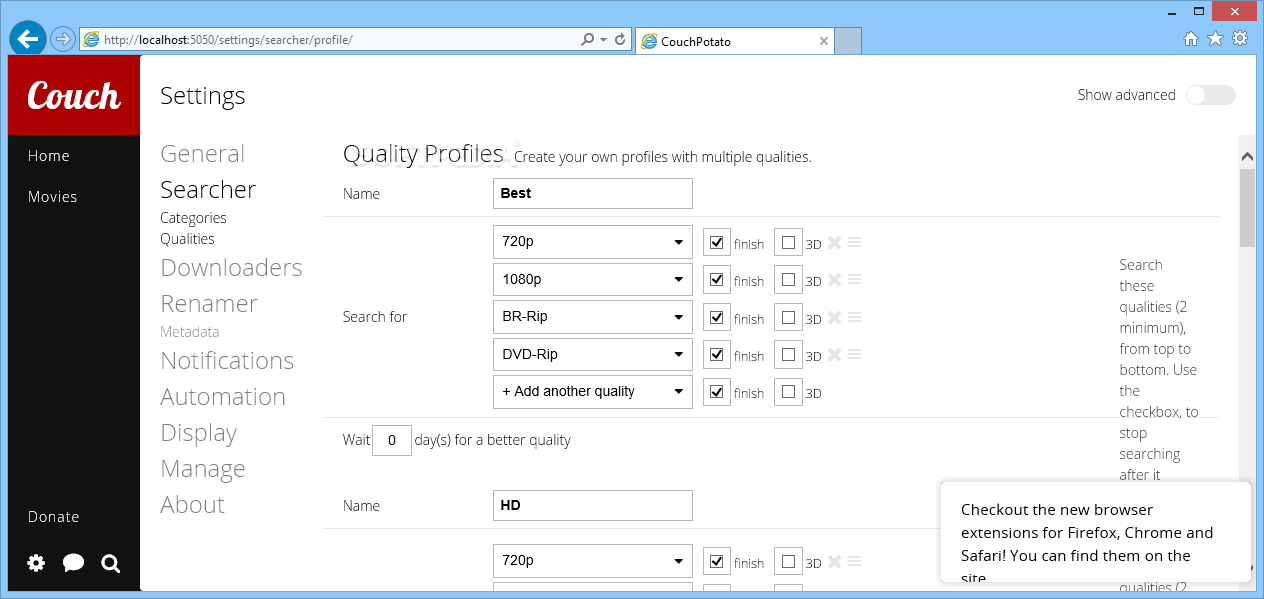Grab reorder handle of Best profile 720p row

click(x=855, y=242)
